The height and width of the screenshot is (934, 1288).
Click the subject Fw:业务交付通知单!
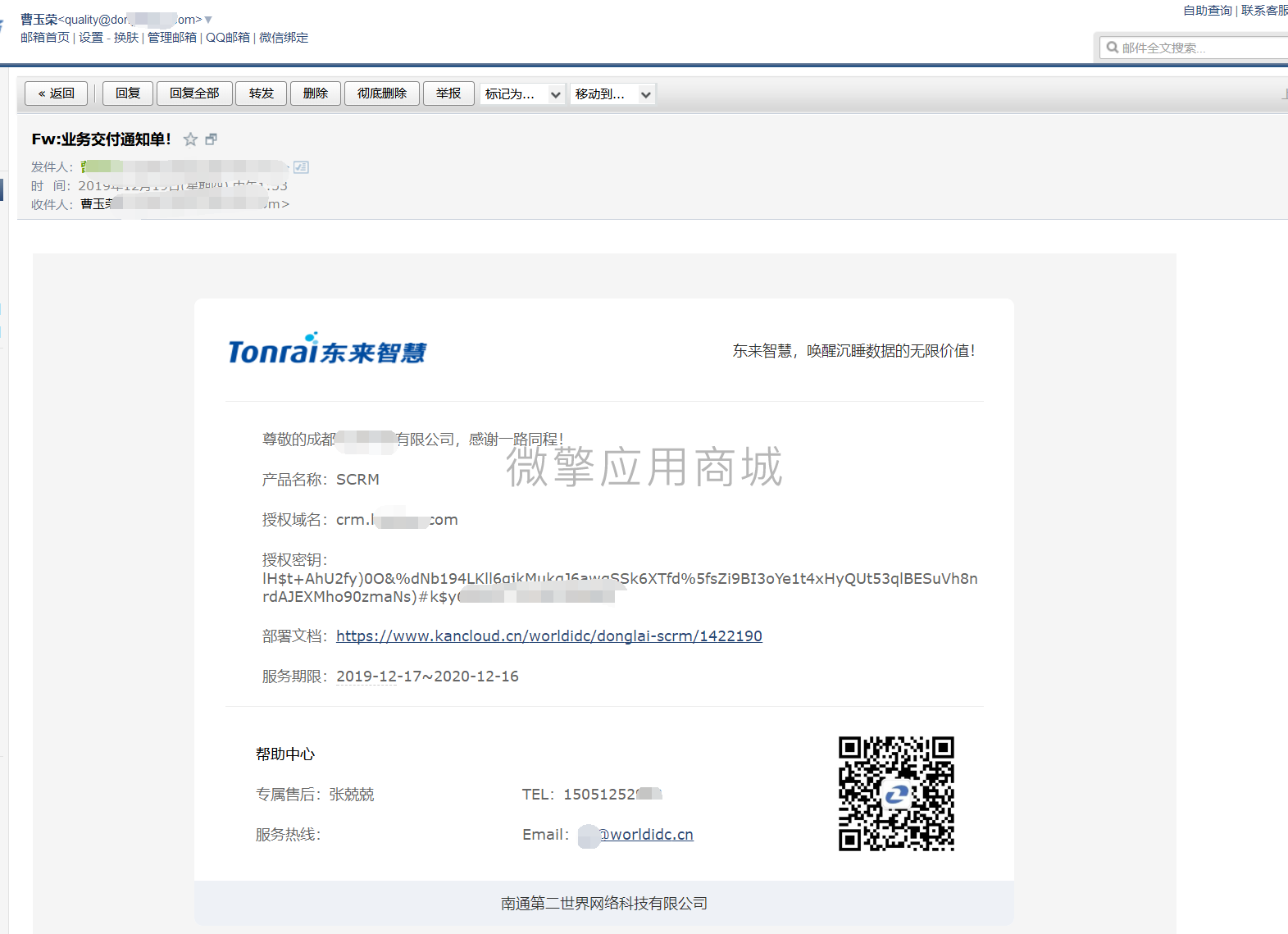102,139
